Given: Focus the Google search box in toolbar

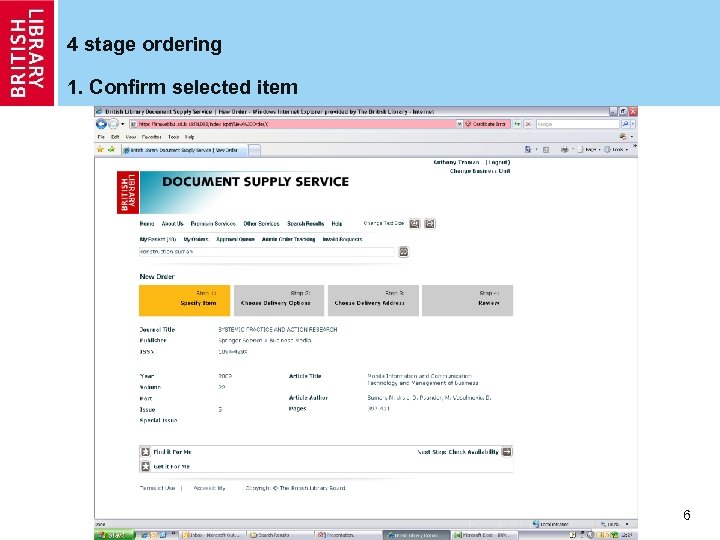Looking at the screenshot, I should [577, 124].
